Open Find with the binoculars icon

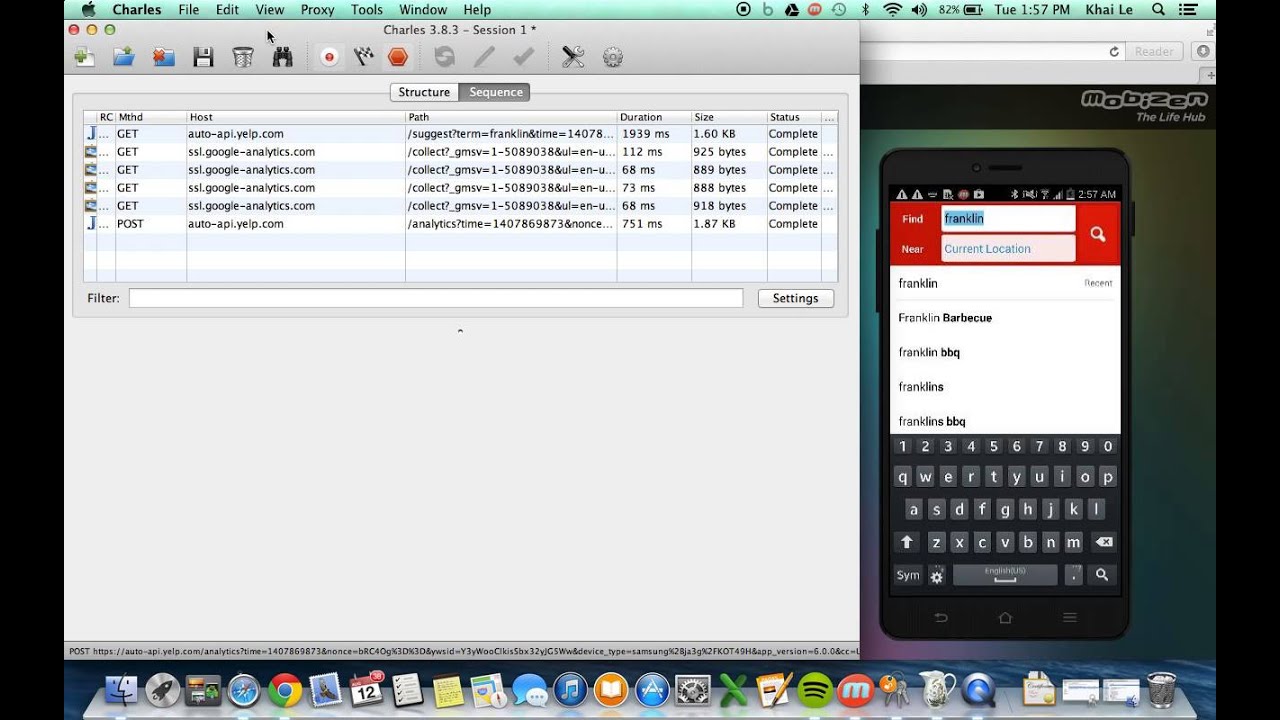[283, 57]
